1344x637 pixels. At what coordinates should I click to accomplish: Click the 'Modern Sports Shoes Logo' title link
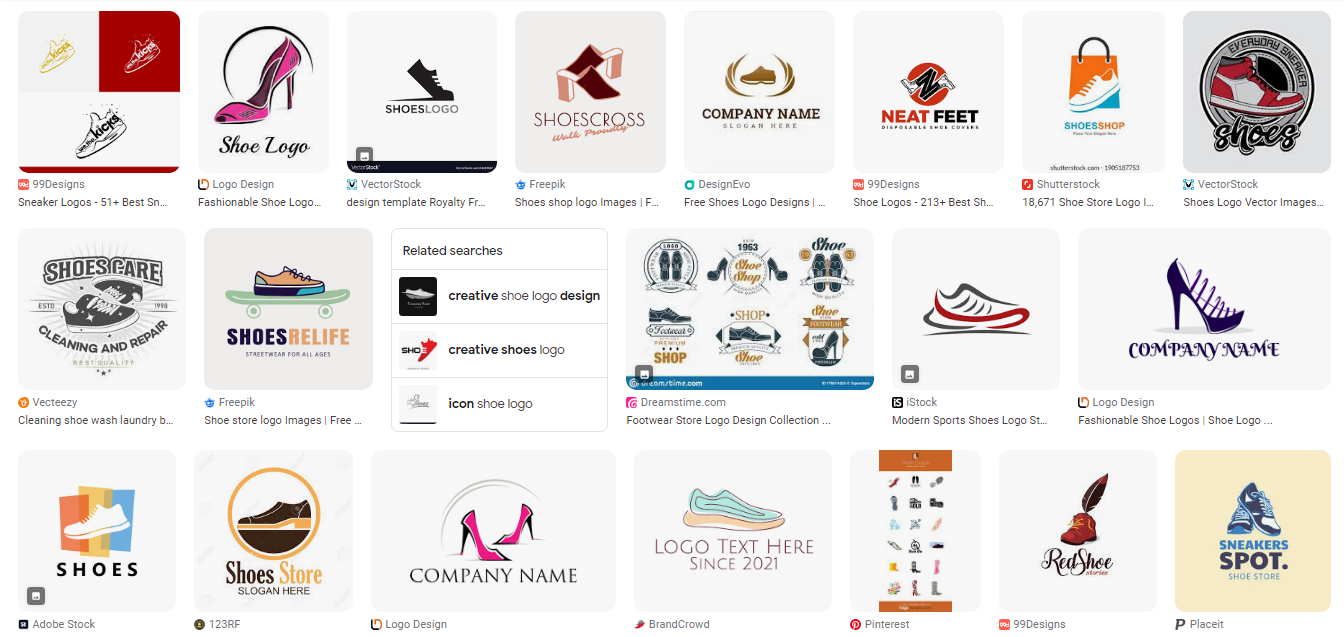click(970, 421)
